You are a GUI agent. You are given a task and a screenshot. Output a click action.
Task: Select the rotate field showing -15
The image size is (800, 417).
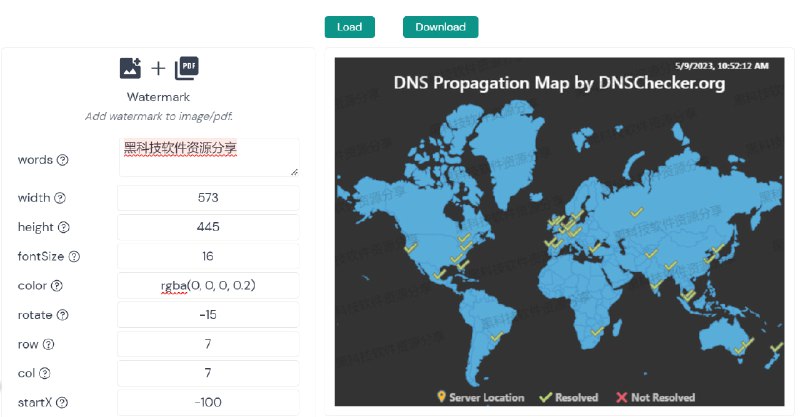click(208, 315)
